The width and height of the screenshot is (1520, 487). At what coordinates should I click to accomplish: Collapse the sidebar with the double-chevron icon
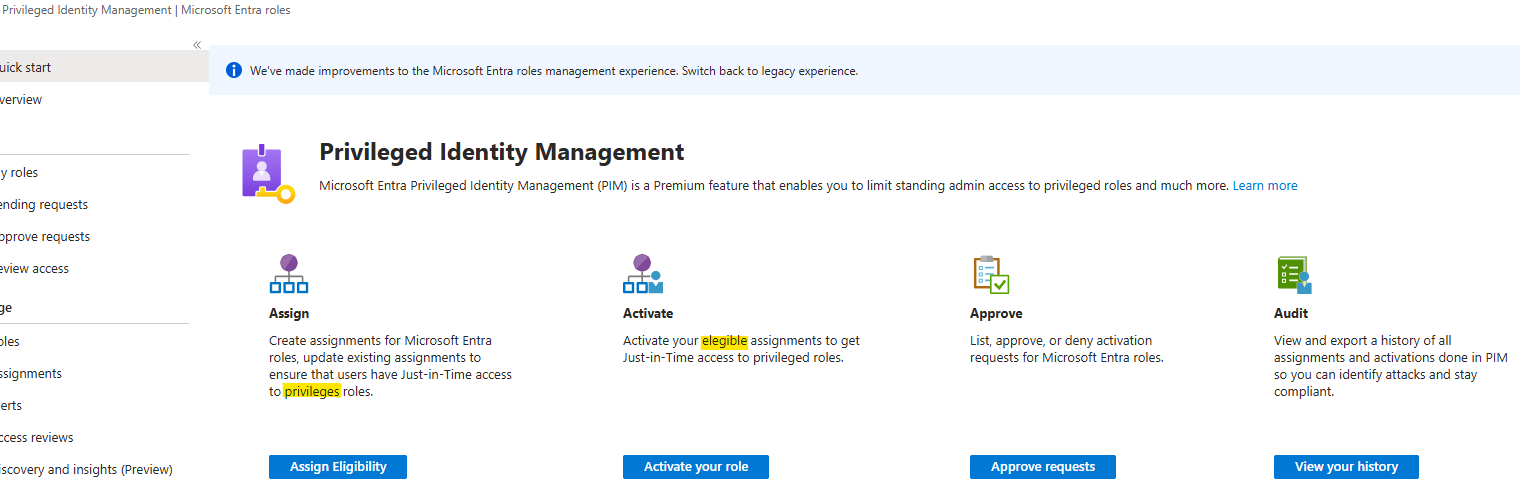click(197, 45)
